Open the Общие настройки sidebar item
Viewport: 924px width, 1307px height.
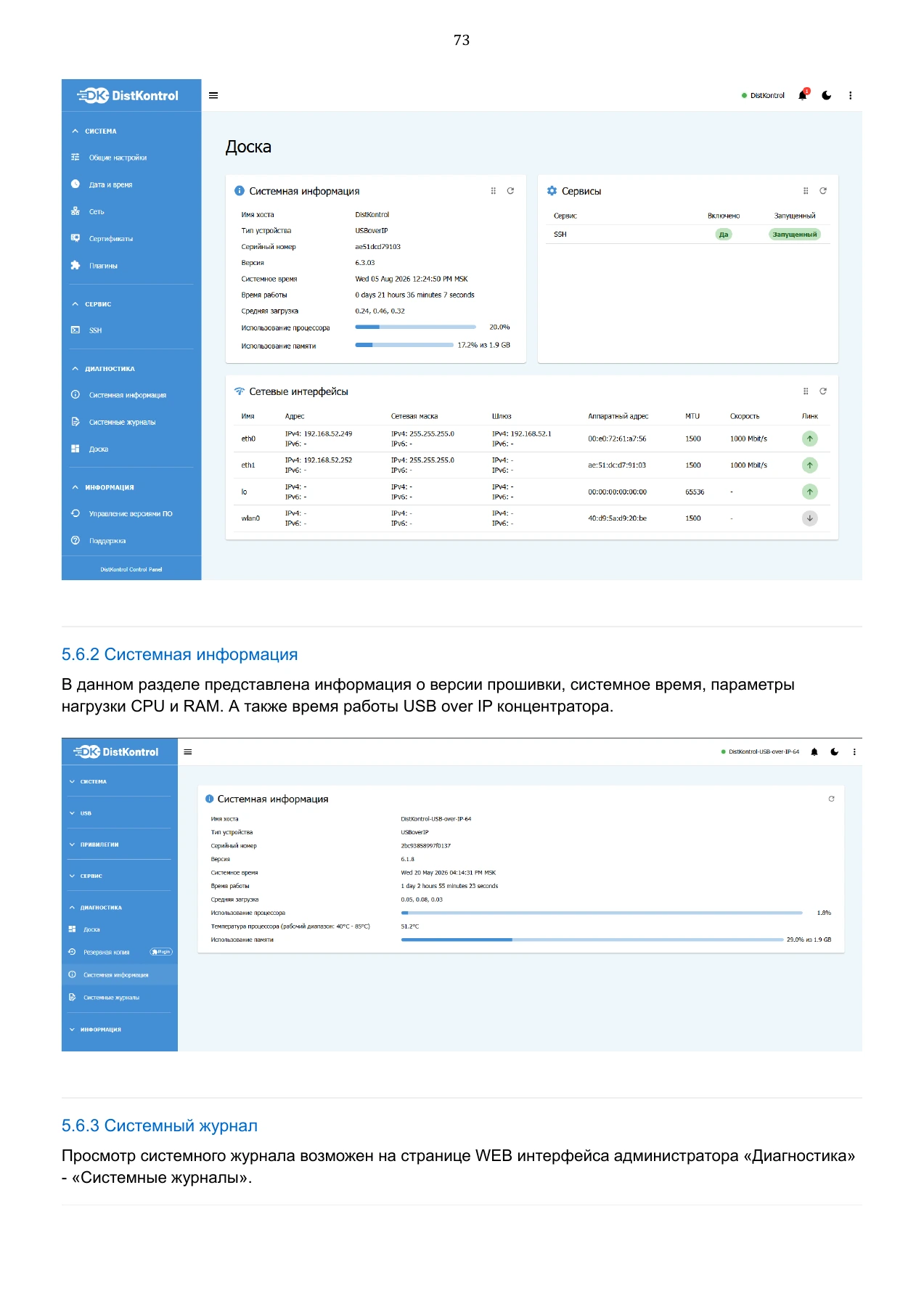coord(118,158)
